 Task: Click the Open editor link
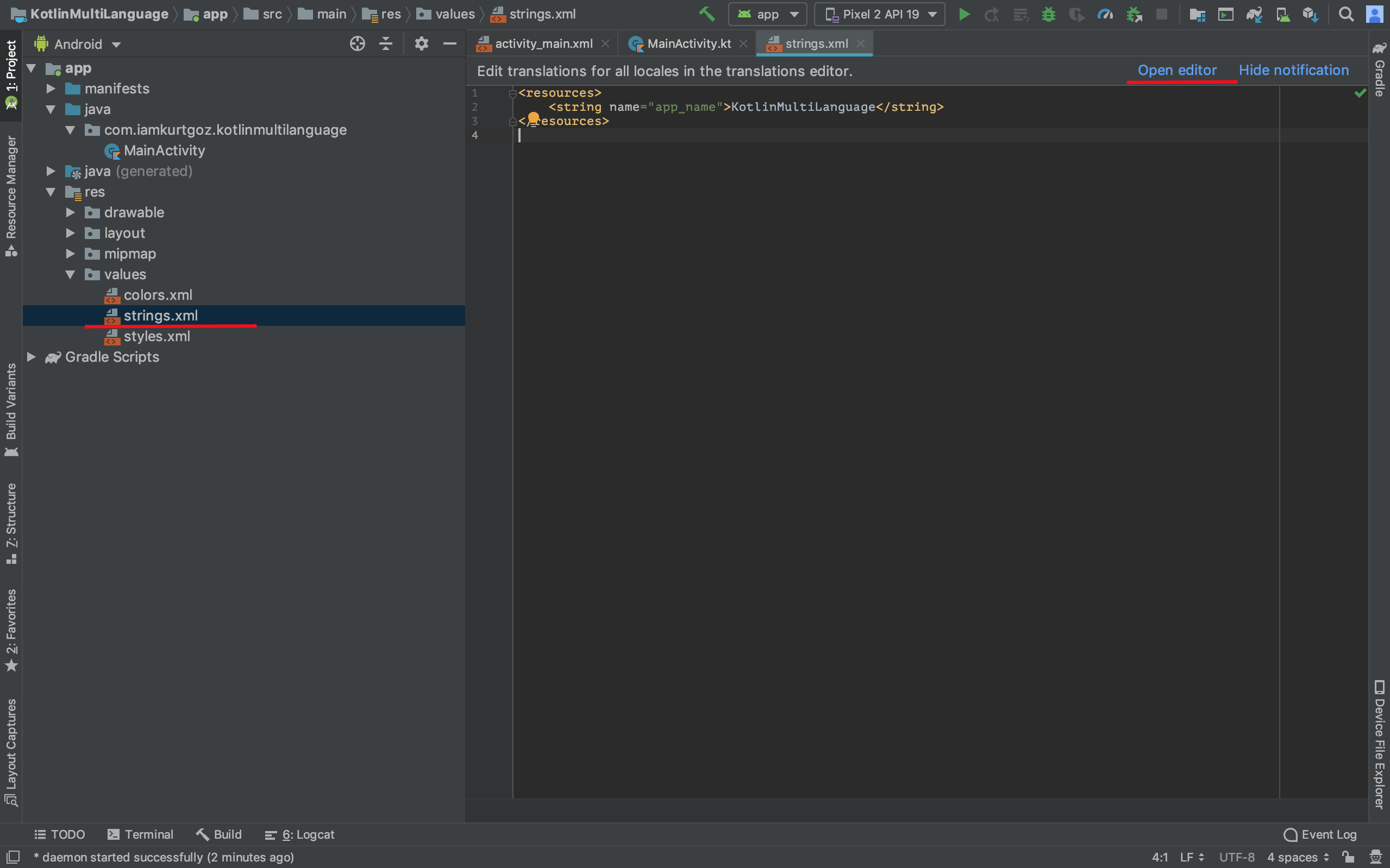[x=1177, y=71]
